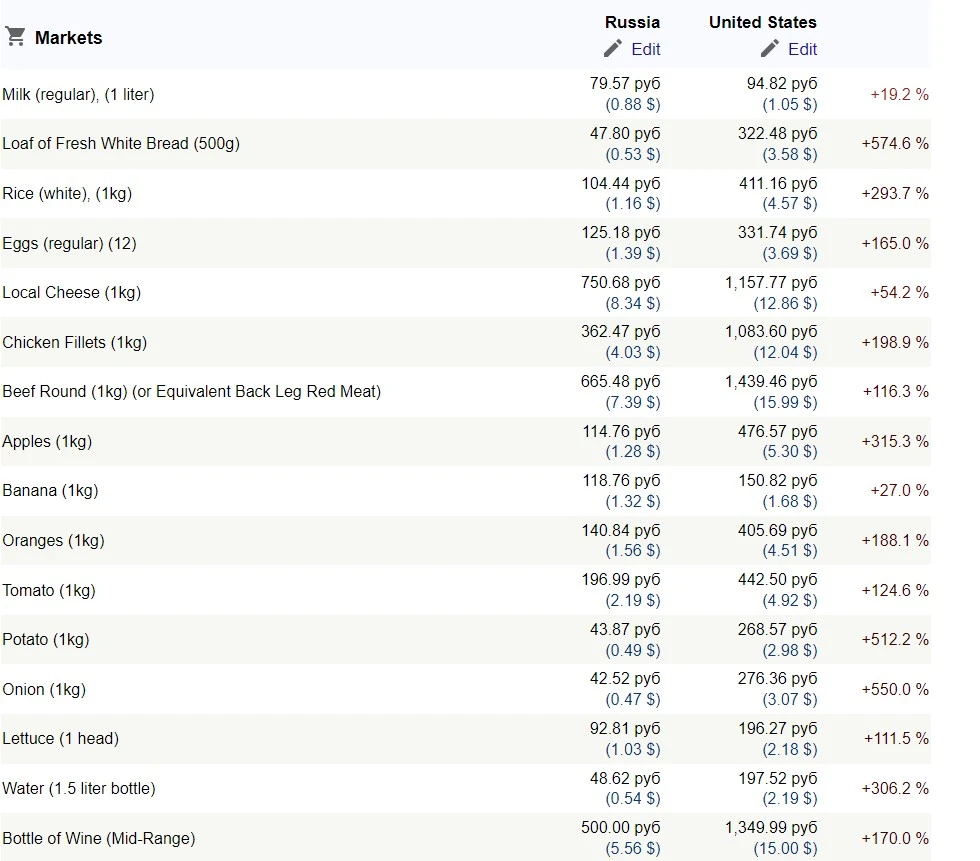Screen dimensions: 980x861
Task: Click the 125.18 руб eggs price
Action: click(621, 233)
